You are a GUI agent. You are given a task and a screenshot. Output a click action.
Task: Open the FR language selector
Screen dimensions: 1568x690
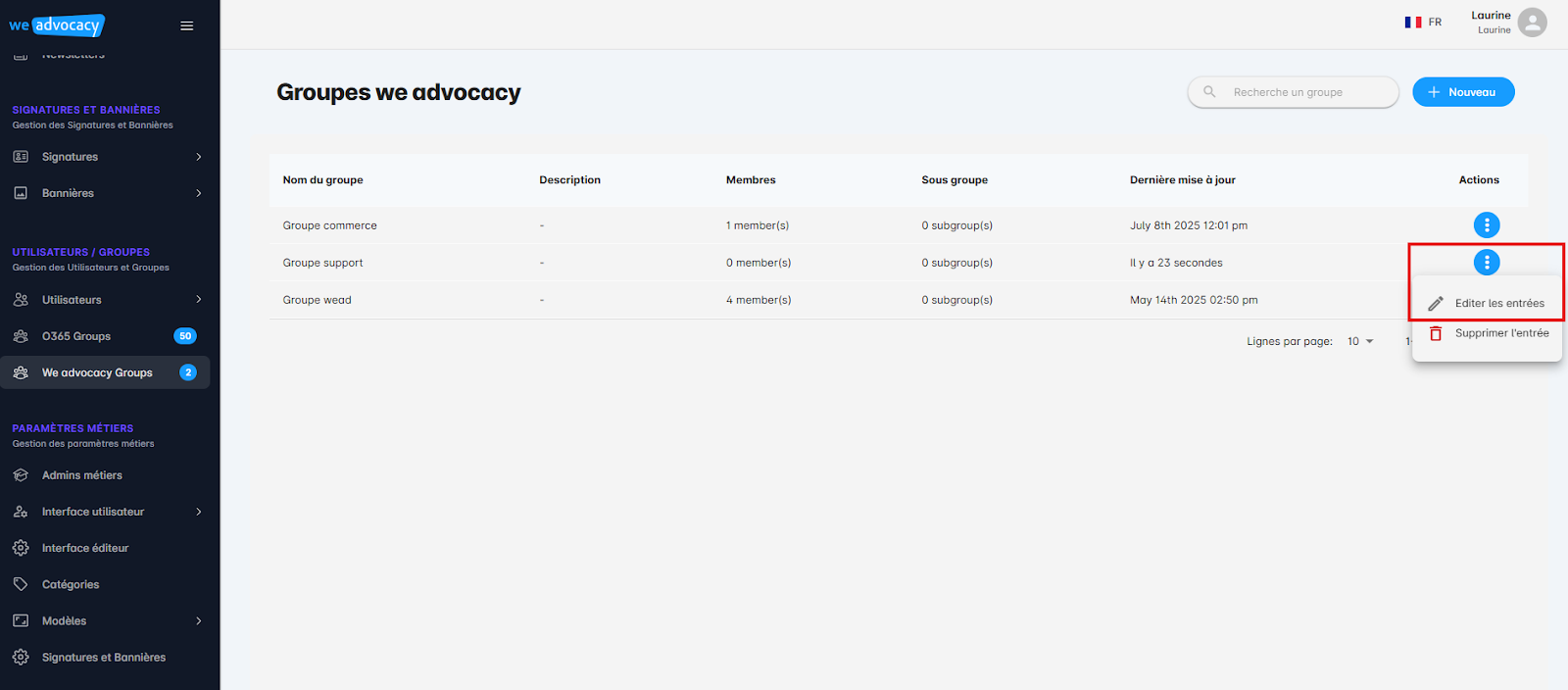(x=1424, y=23)
